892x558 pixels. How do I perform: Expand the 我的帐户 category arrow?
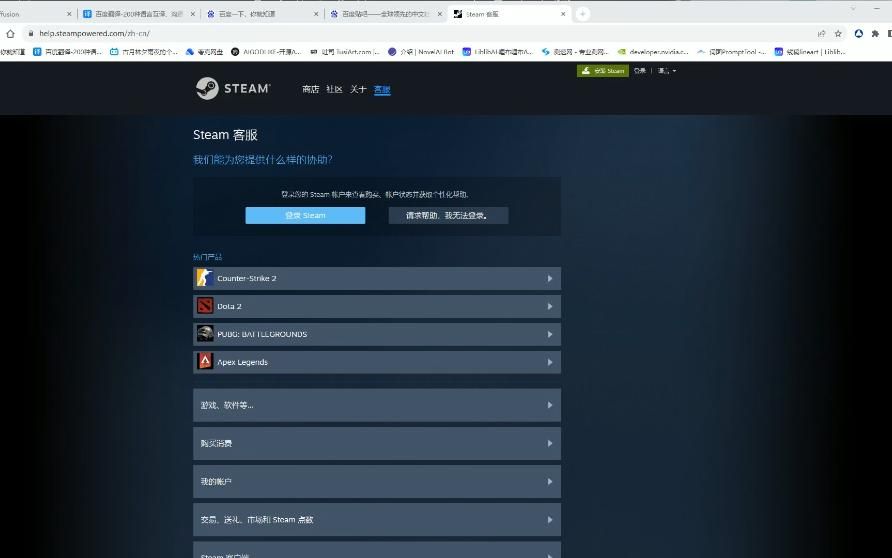(x=550, y=481)
